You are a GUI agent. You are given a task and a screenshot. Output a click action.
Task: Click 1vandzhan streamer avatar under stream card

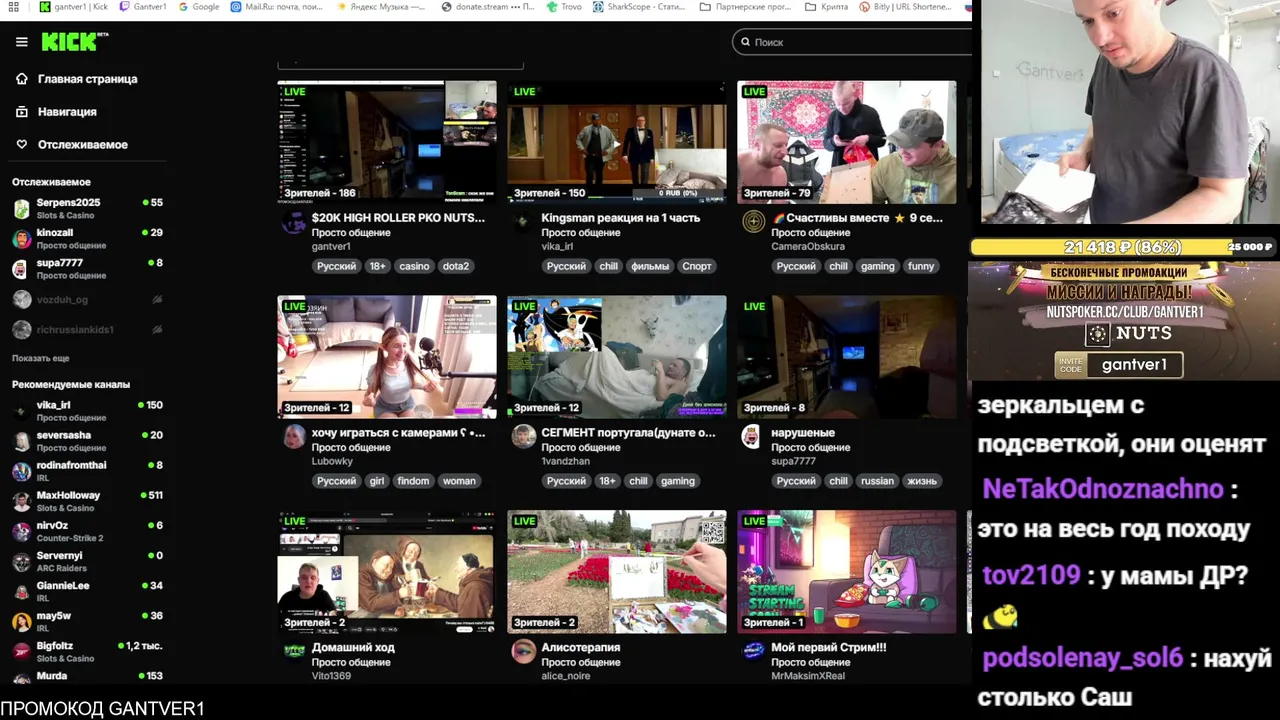pyautogui.click(x=524, y=437)
